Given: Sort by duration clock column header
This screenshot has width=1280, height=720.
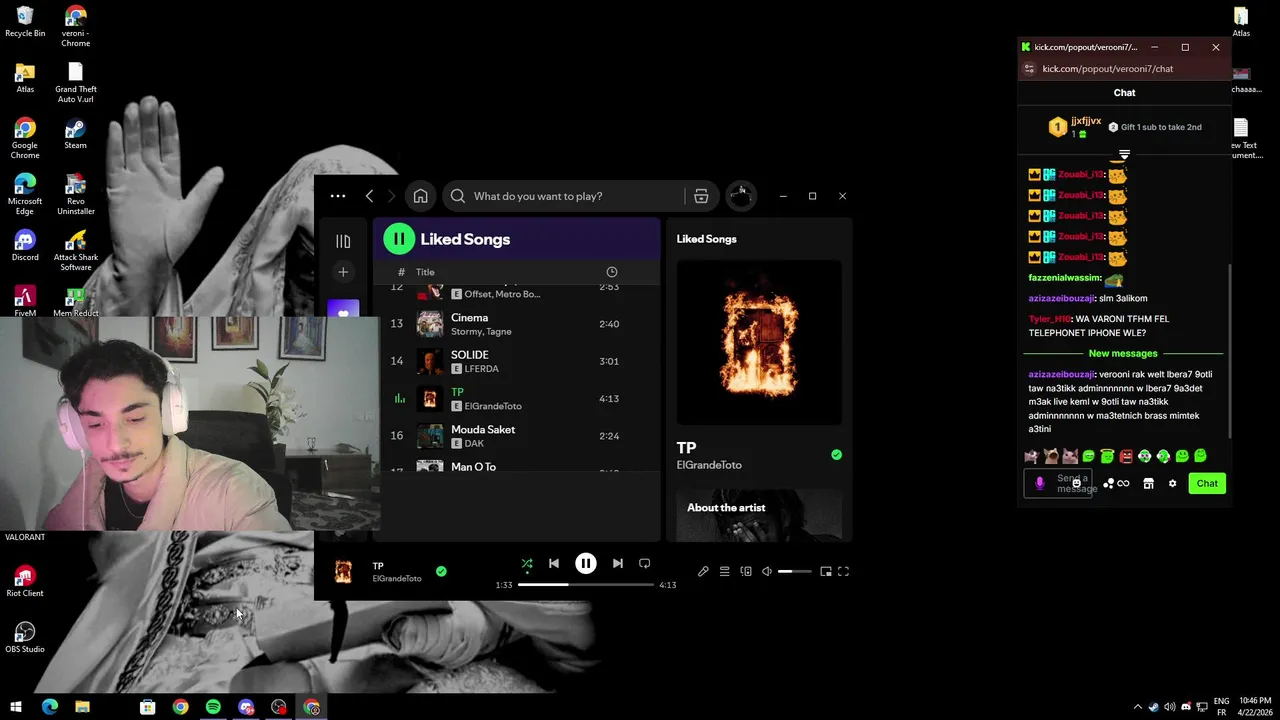Looking at the screenshot, I should pos(612,272).
